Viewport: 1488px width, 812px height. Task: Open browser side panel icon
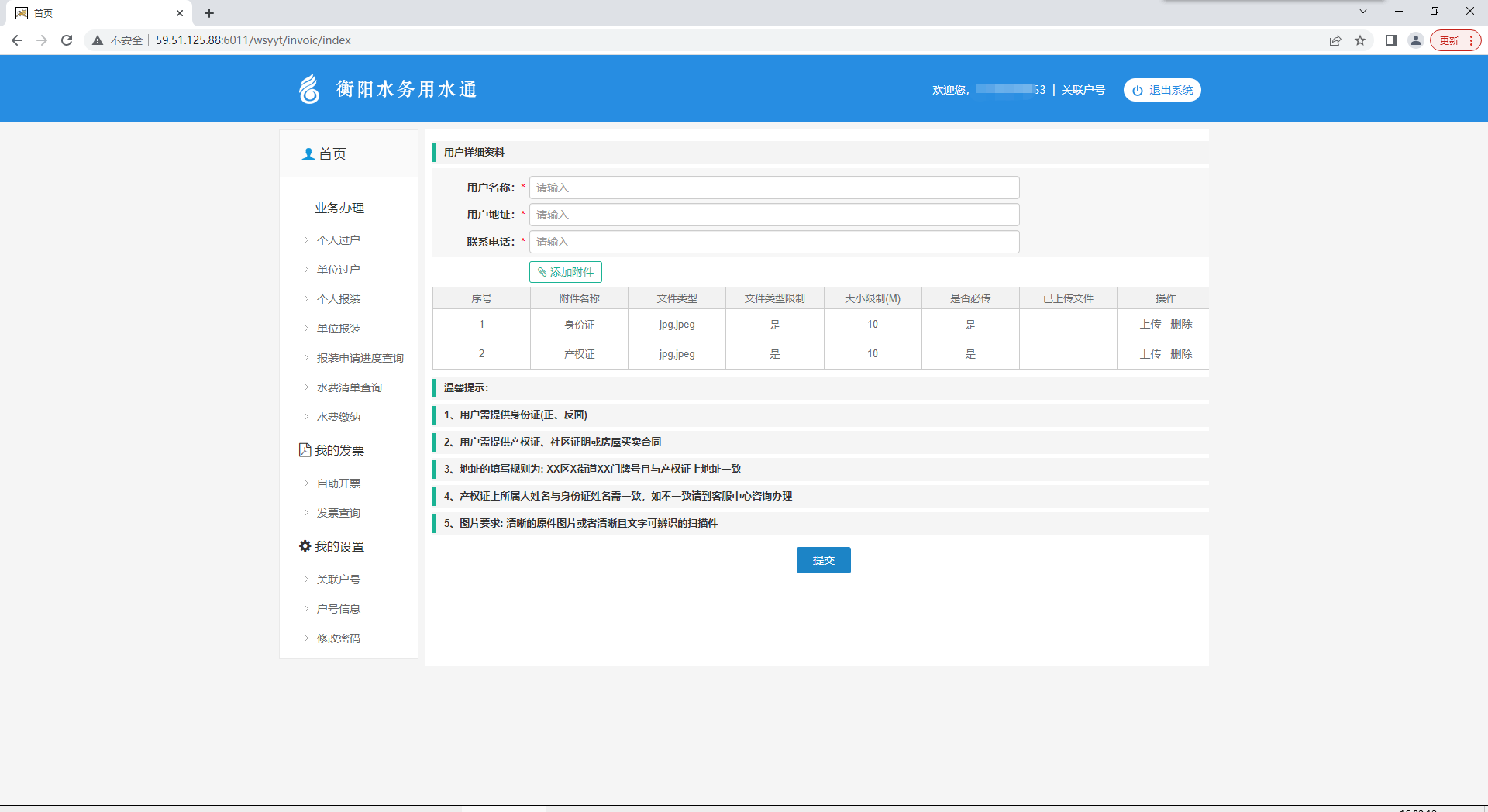coord(1391,40)
